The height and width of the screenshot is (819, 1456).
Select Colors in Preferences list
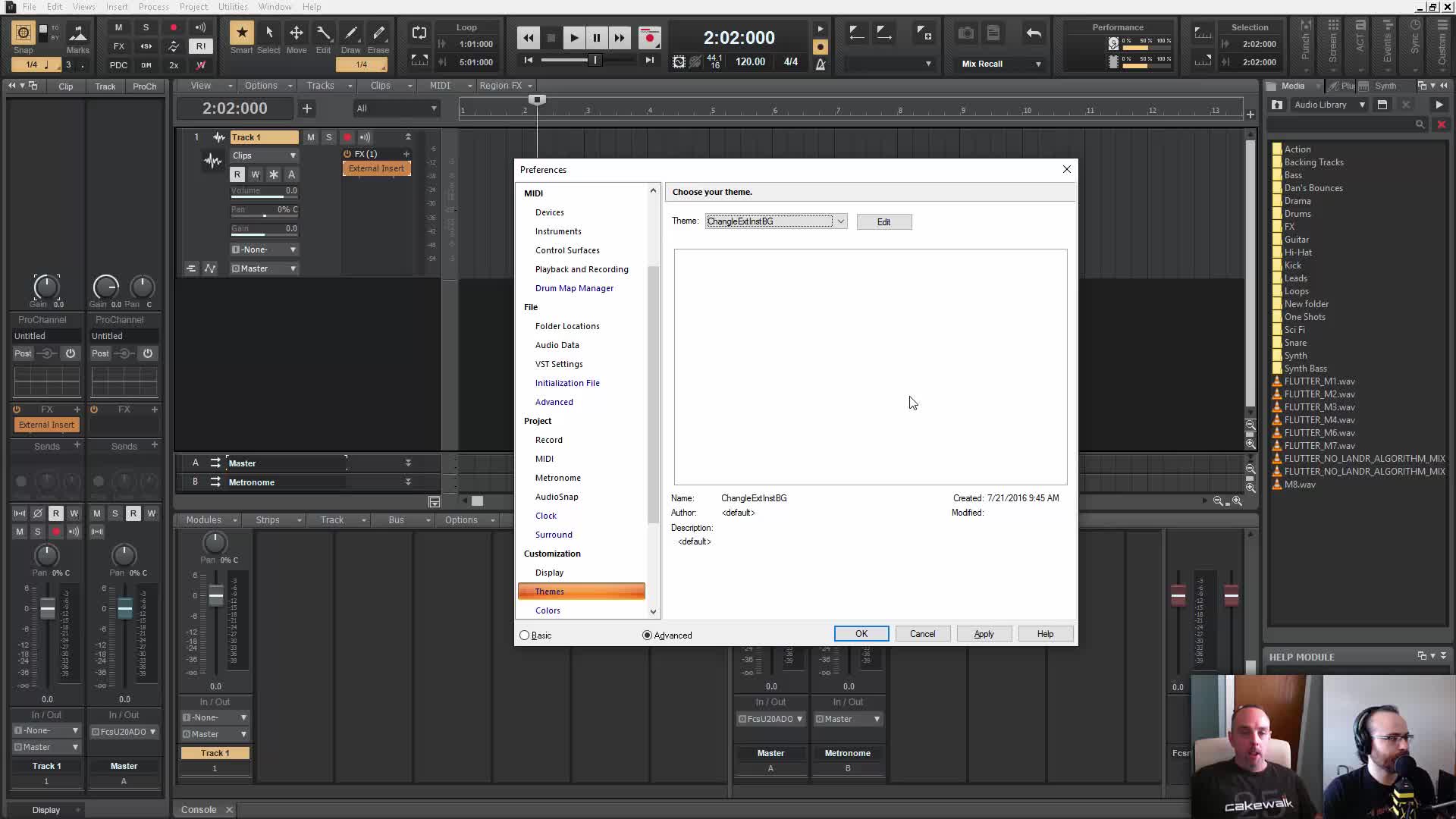point(548,610)
